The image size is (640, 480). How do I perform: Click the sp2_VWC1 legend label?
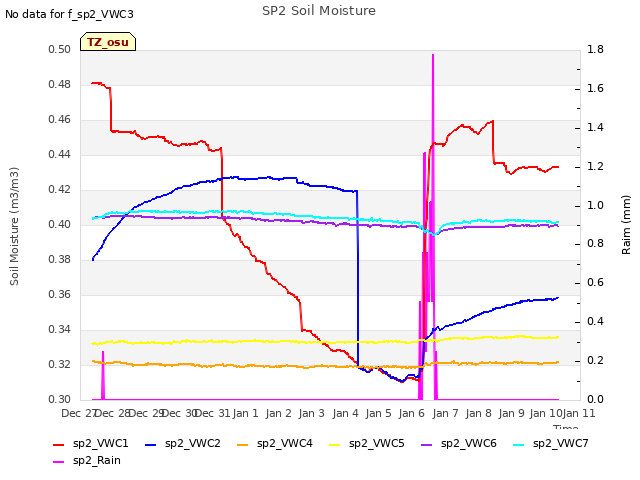pos(100,443)
